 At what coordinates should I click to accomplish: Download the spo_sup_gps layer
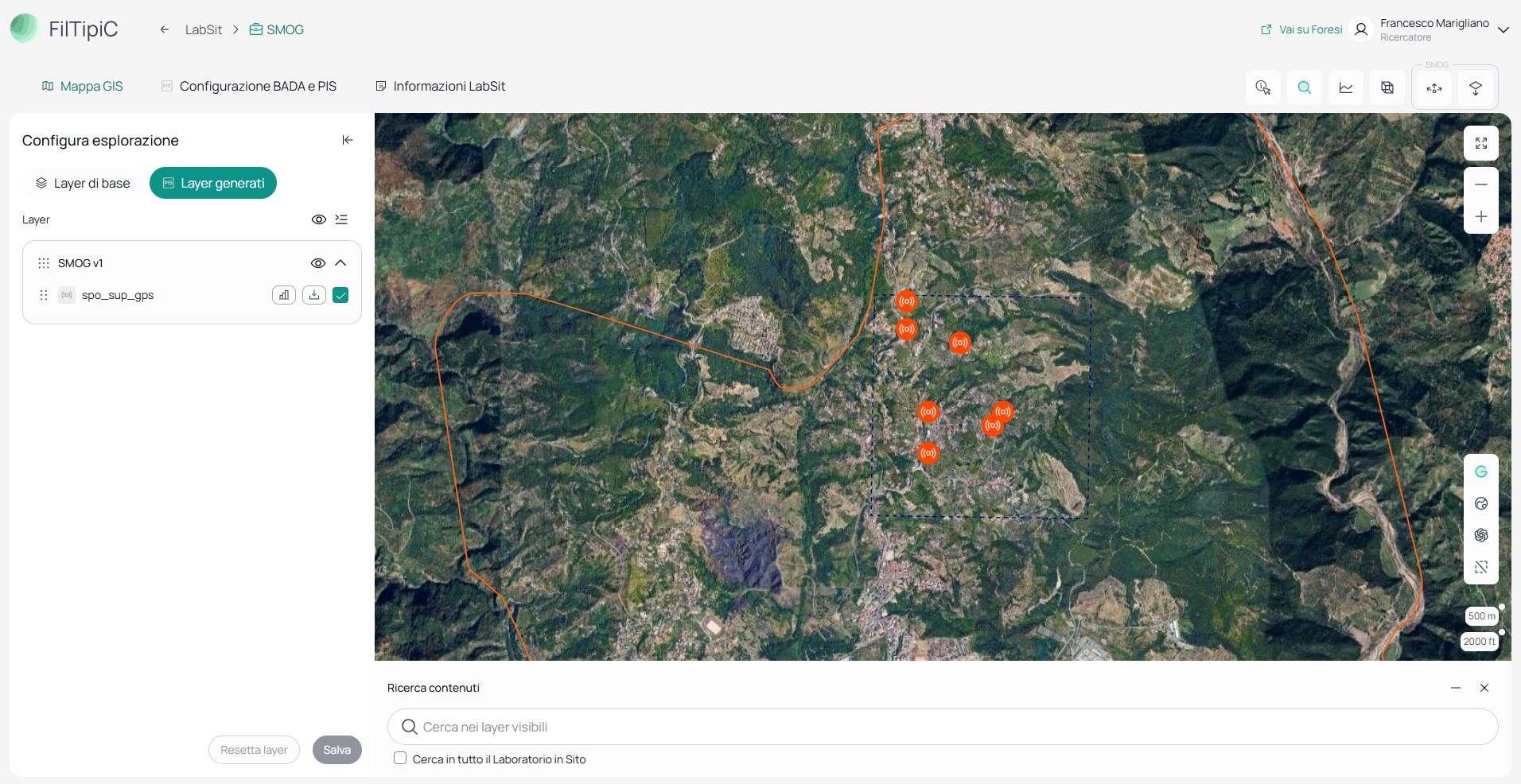(314, 295)
